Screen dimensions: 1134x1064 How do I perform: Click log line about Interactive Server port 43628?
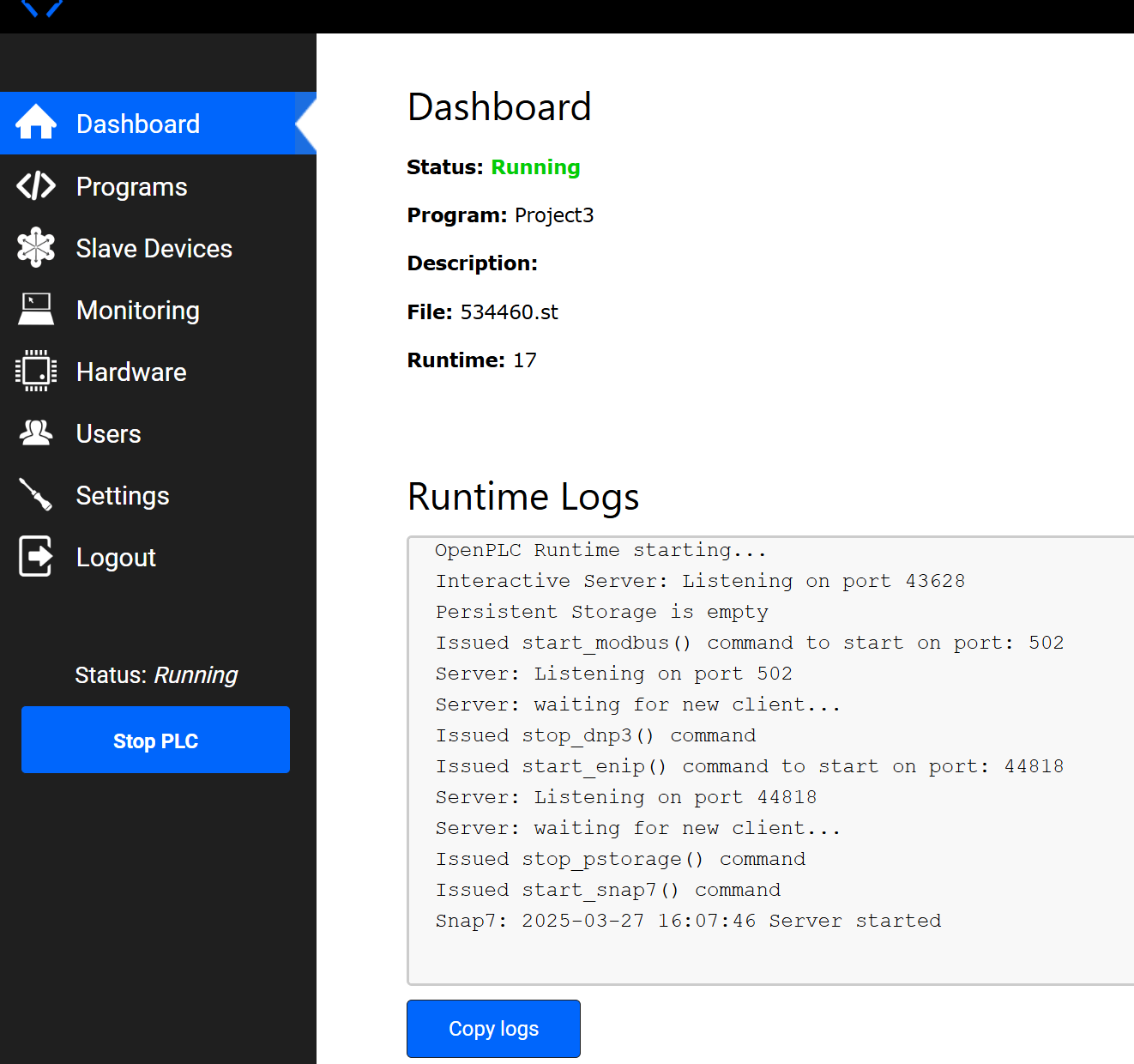coord(700,581)
